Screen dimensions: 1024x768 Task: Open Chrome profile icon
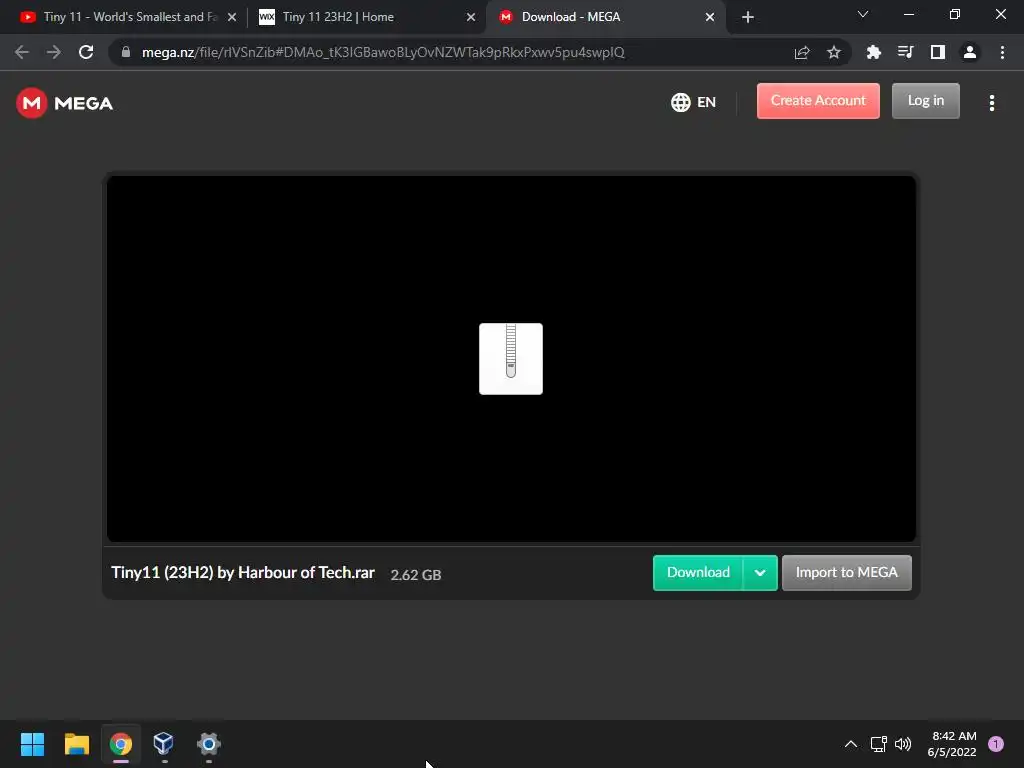point(970,52)
